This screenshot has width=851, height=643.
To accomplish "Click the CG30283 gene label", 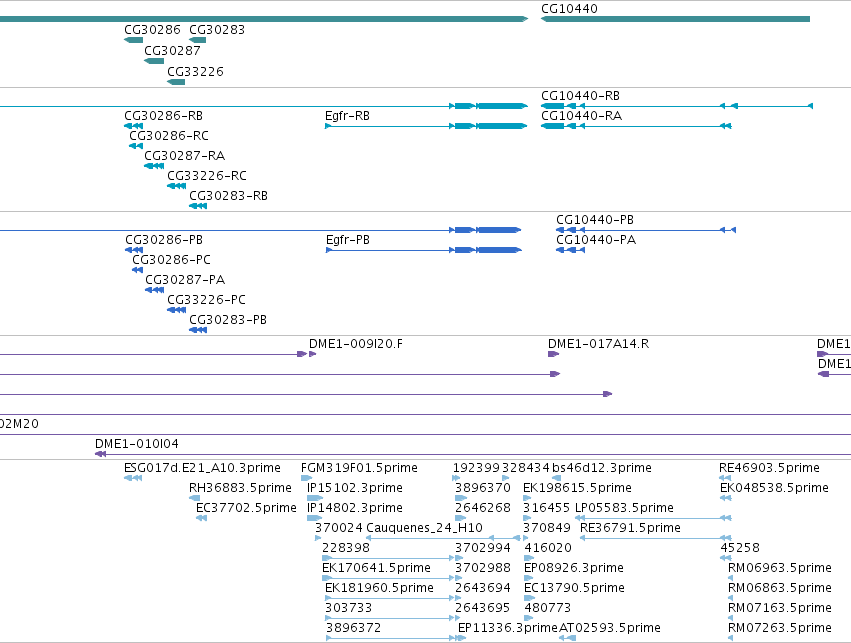I will 217,30.
